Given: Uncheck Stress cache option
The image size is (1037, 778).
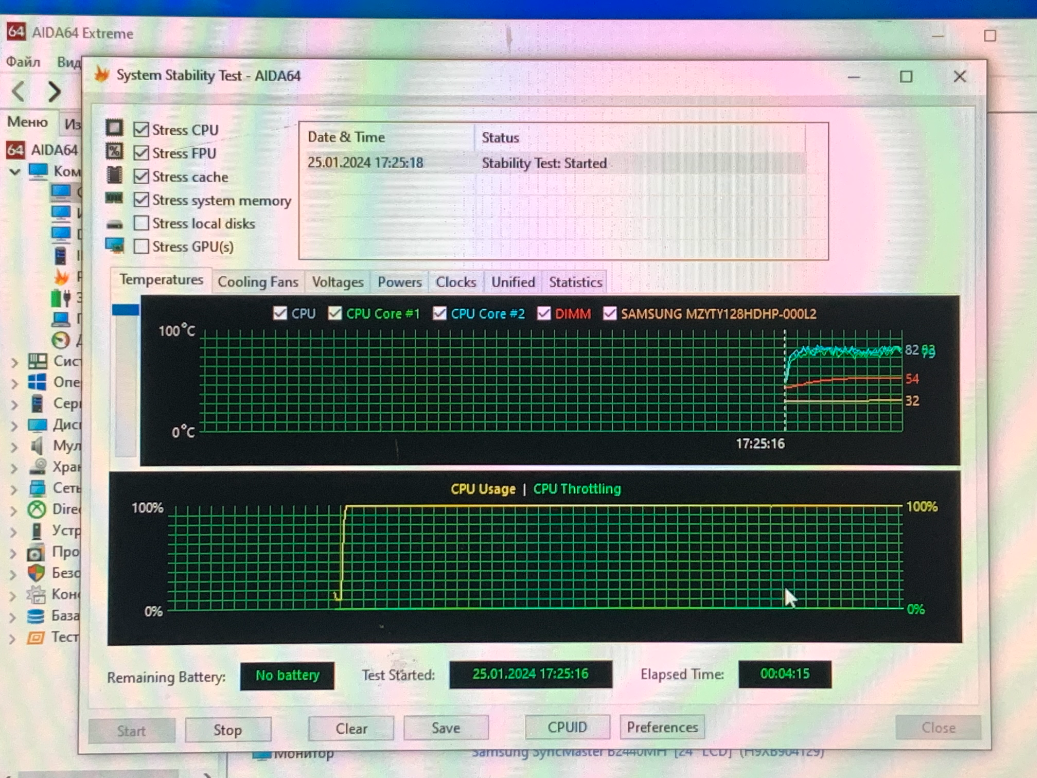Looking at the screenshot, I should point(141,176).
